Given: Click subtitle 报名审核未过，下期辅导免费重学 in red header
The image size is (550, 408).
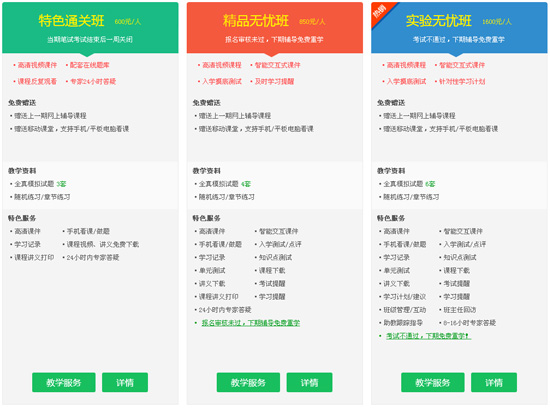Looking at the screenshot, I should 274,39.
